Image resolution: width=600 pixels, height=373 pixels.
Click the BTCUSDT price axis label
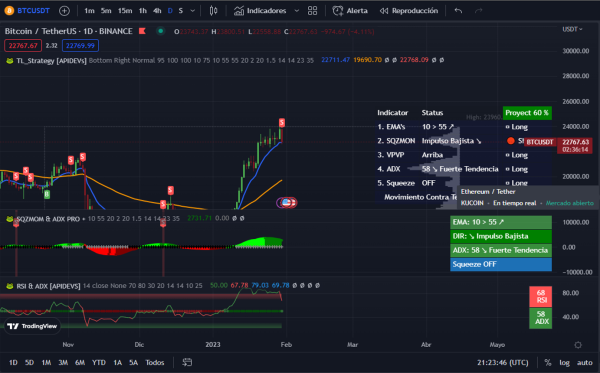tap(540, 142)
